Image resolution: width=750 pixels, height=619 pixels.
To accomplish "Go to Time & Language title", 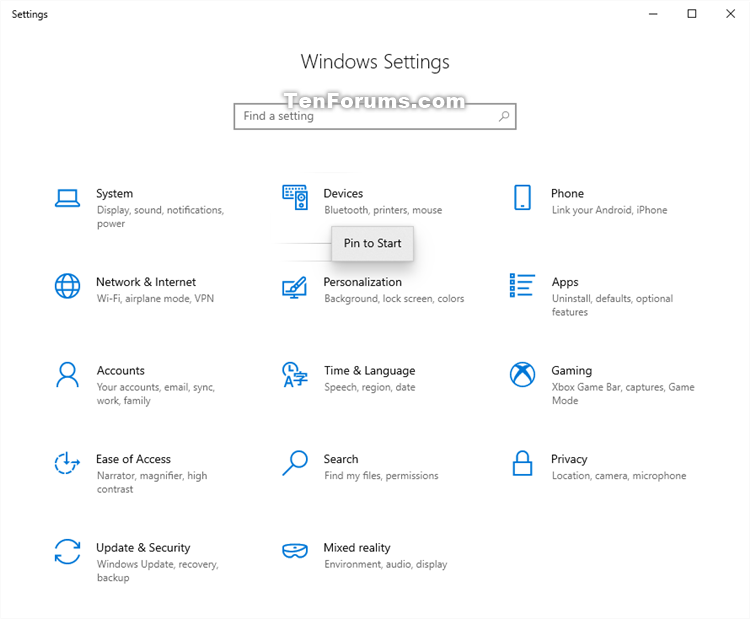I will (369, 371).
